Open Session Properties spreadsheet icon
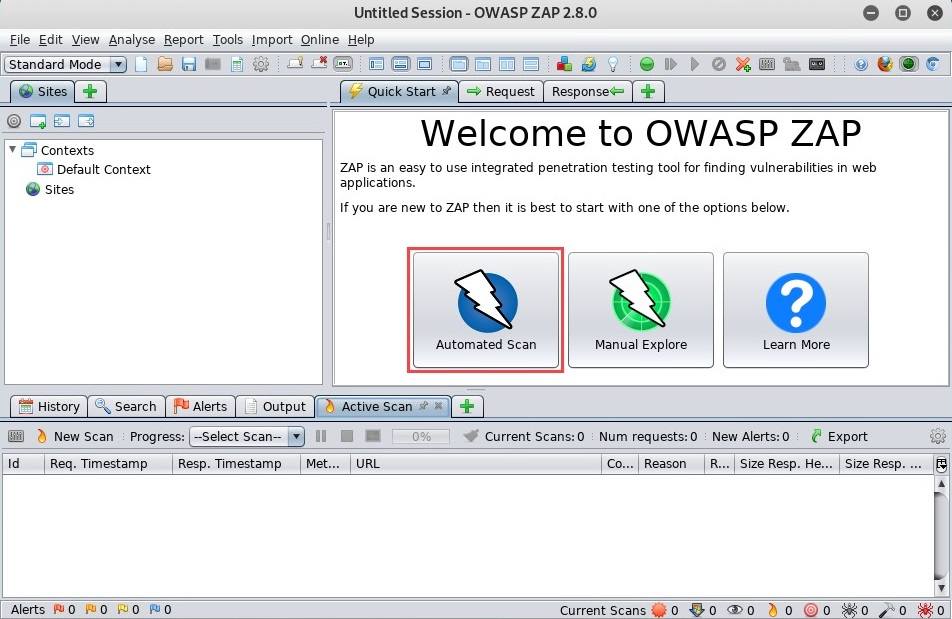This screenshot has height=619, width=952. (x=237, y=64)
